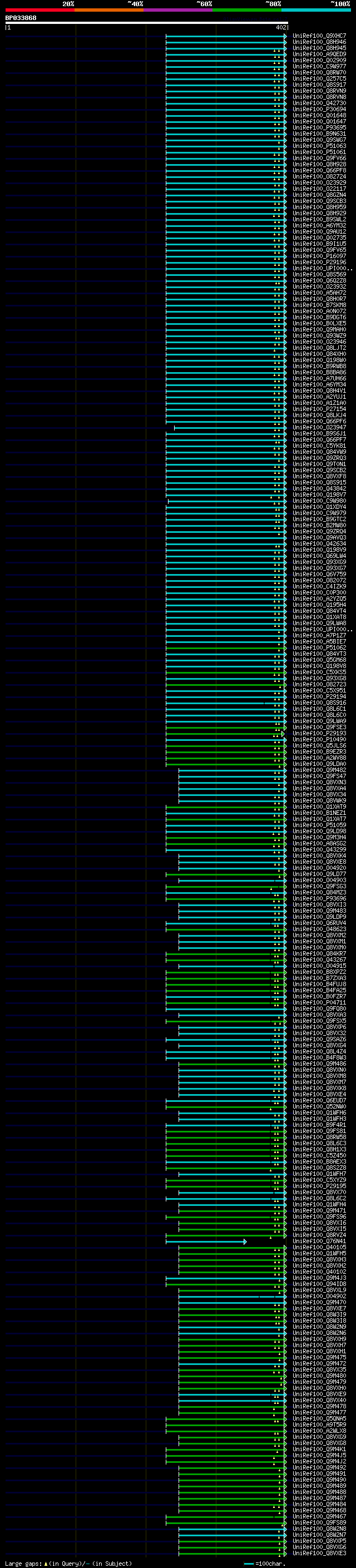Select hit label UniRef100_A8ASG2
The image size is (356, 1568).
point(319,844)
